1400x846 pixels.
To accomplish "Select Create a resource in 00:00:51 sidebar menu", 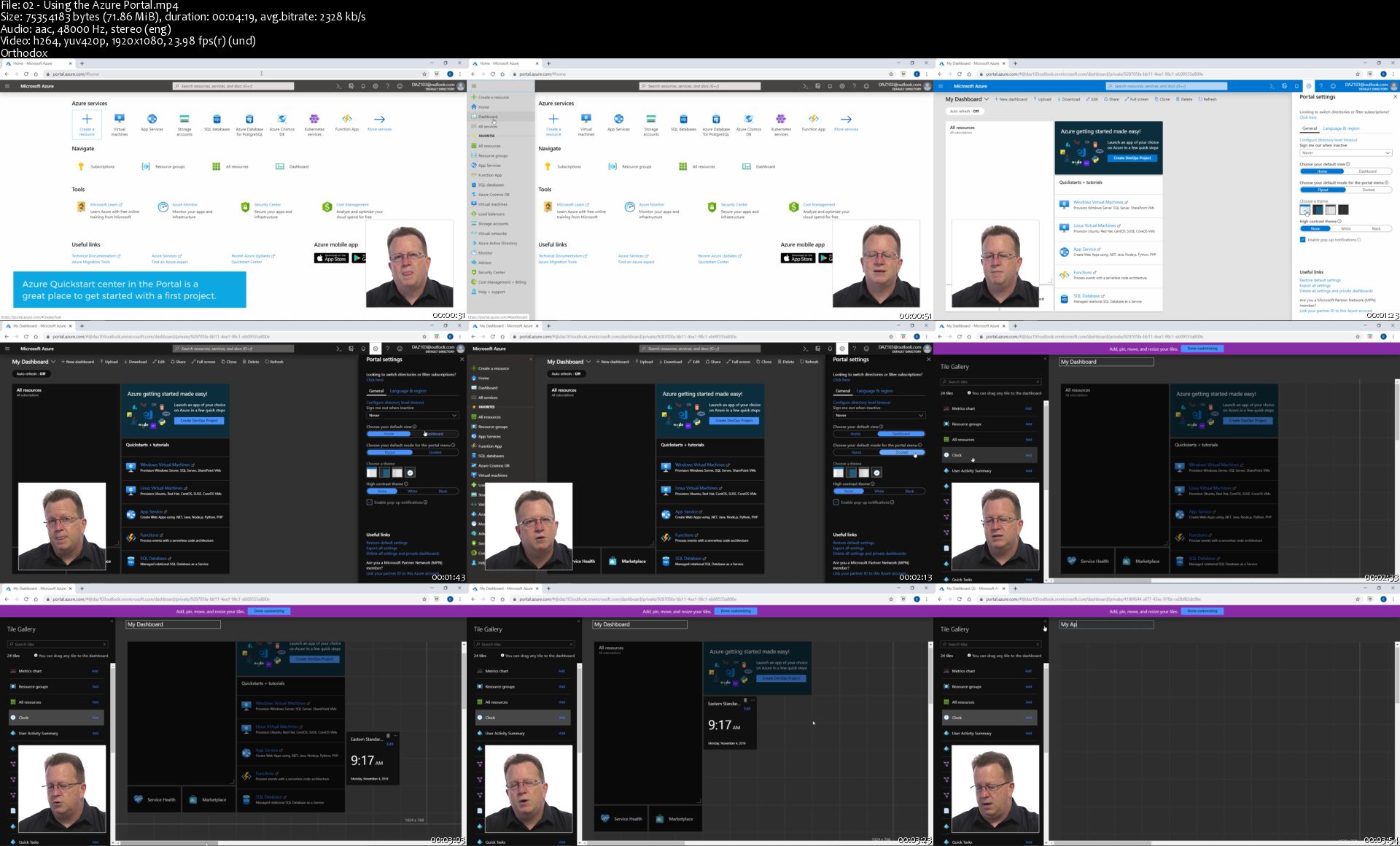I will coord(502,97).
